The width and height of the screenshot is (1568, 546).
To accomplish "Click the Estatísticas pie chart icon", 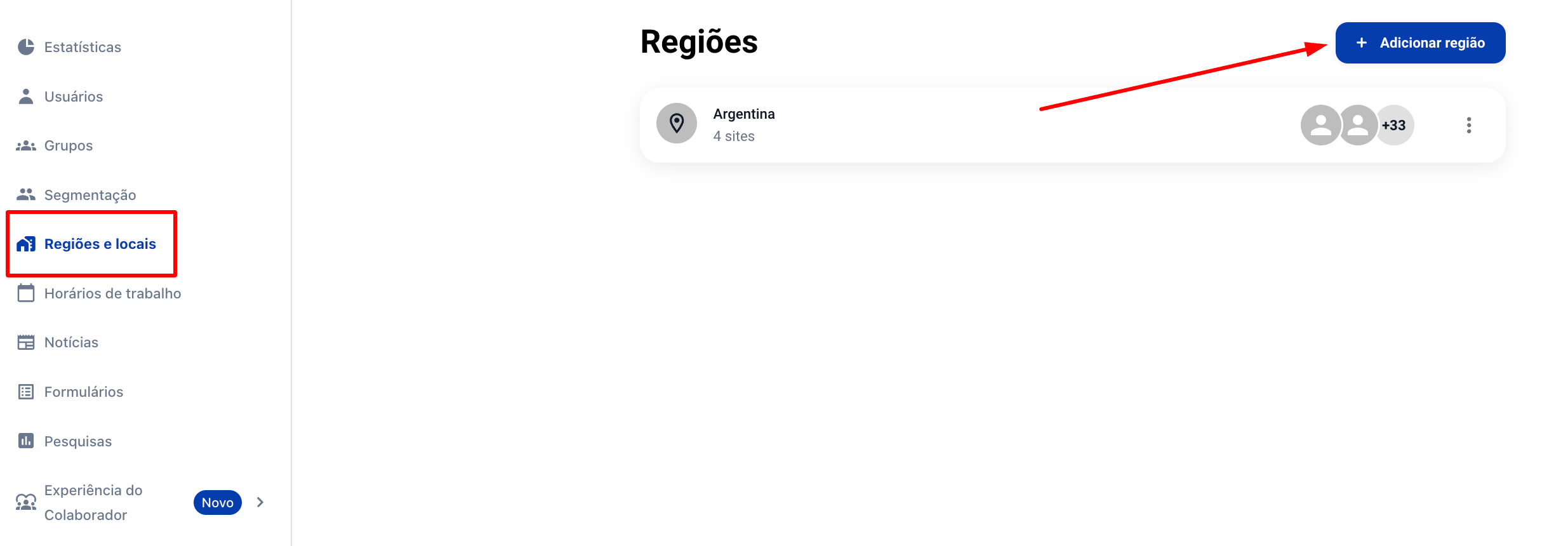I will [x=26, y=47].
